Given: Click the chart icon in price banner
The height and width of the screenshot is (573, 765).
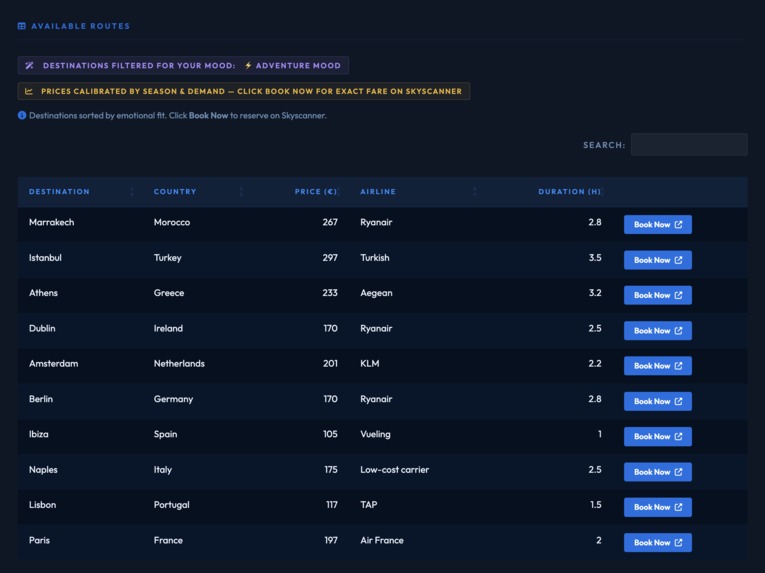Looking at the screenshot, I should [29, 91].
